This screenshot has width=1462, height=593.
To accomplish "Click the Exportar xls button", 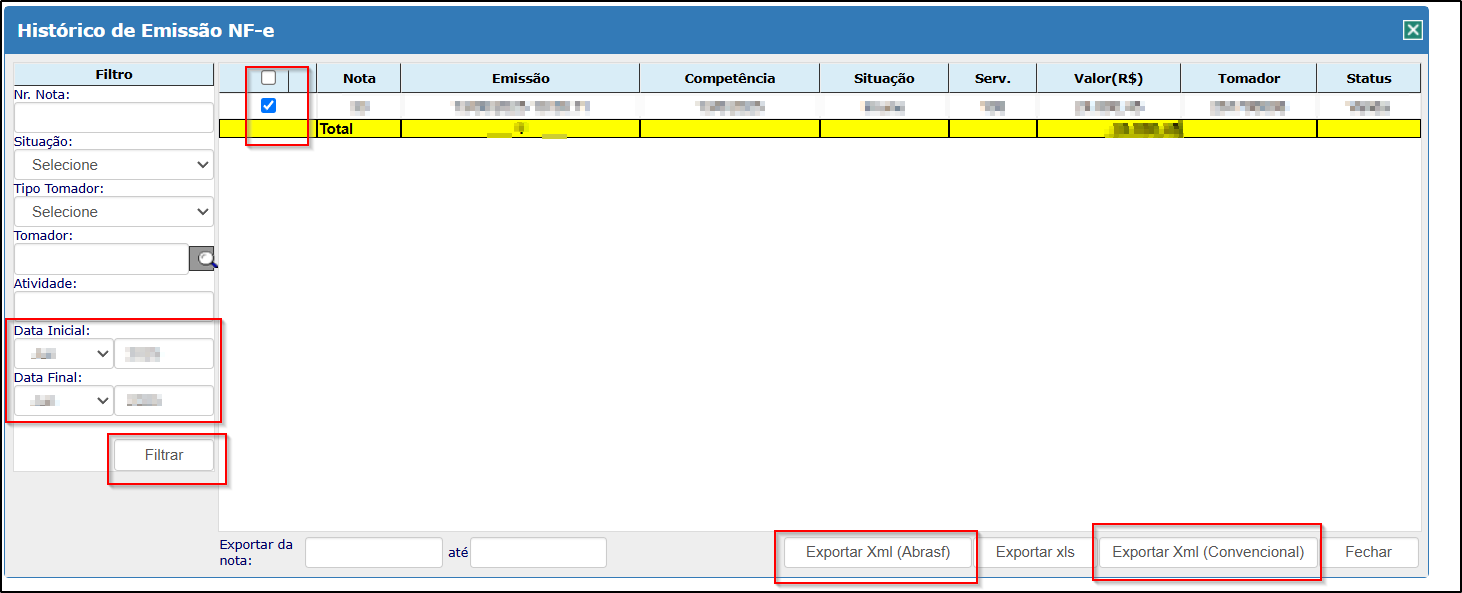I will [x=1035, y=552].
